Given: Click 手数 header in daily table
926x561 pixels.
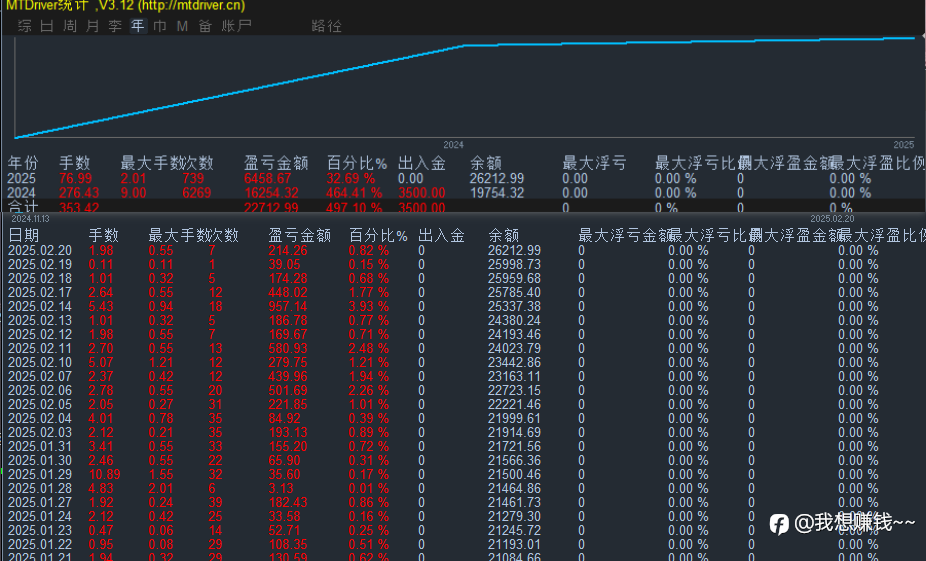Looking at the screenshot, I should 103,236.
